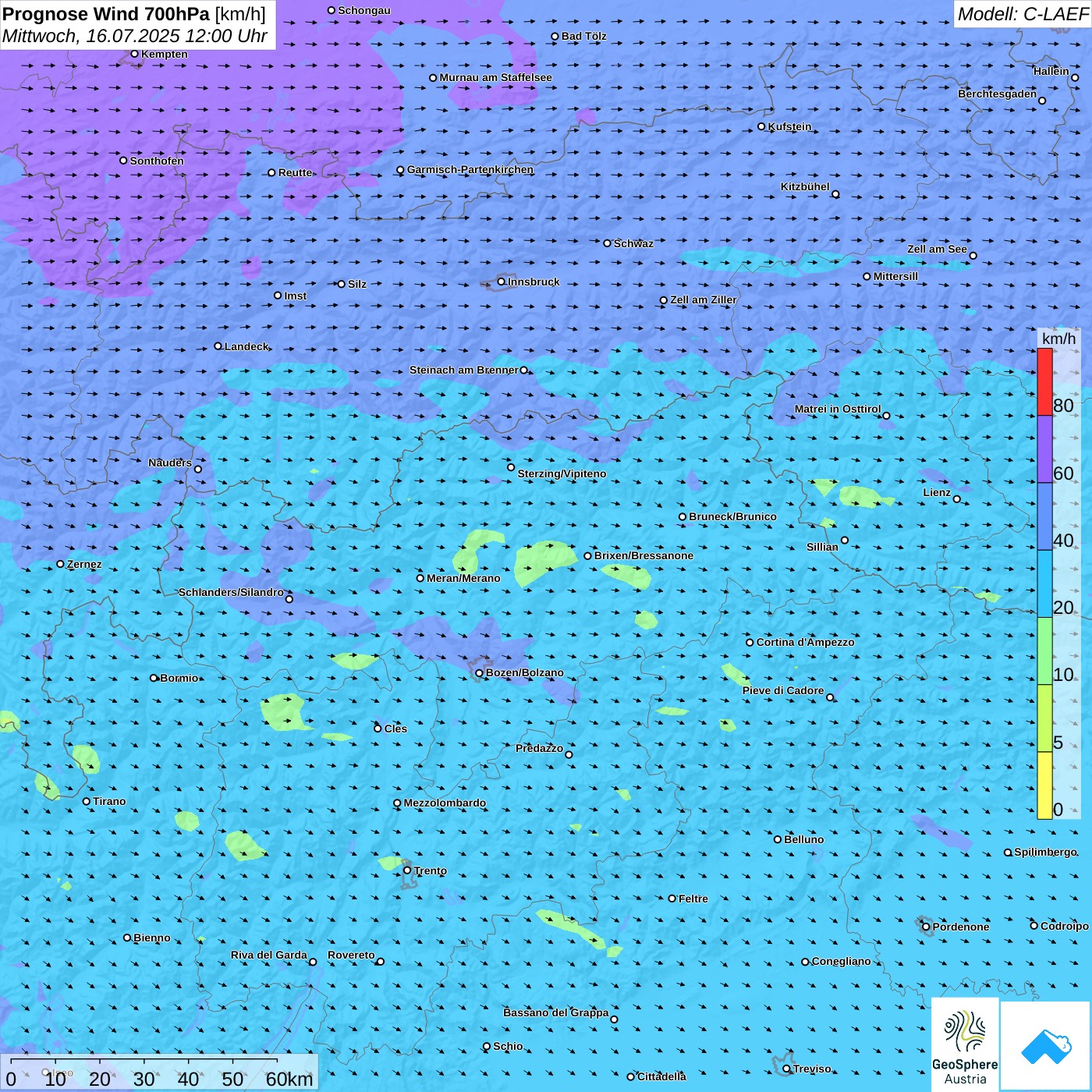Viewport: 1092px width, 1092px height.
Task: Choose the Berchtesgaden label
Action: coord(997,94)
